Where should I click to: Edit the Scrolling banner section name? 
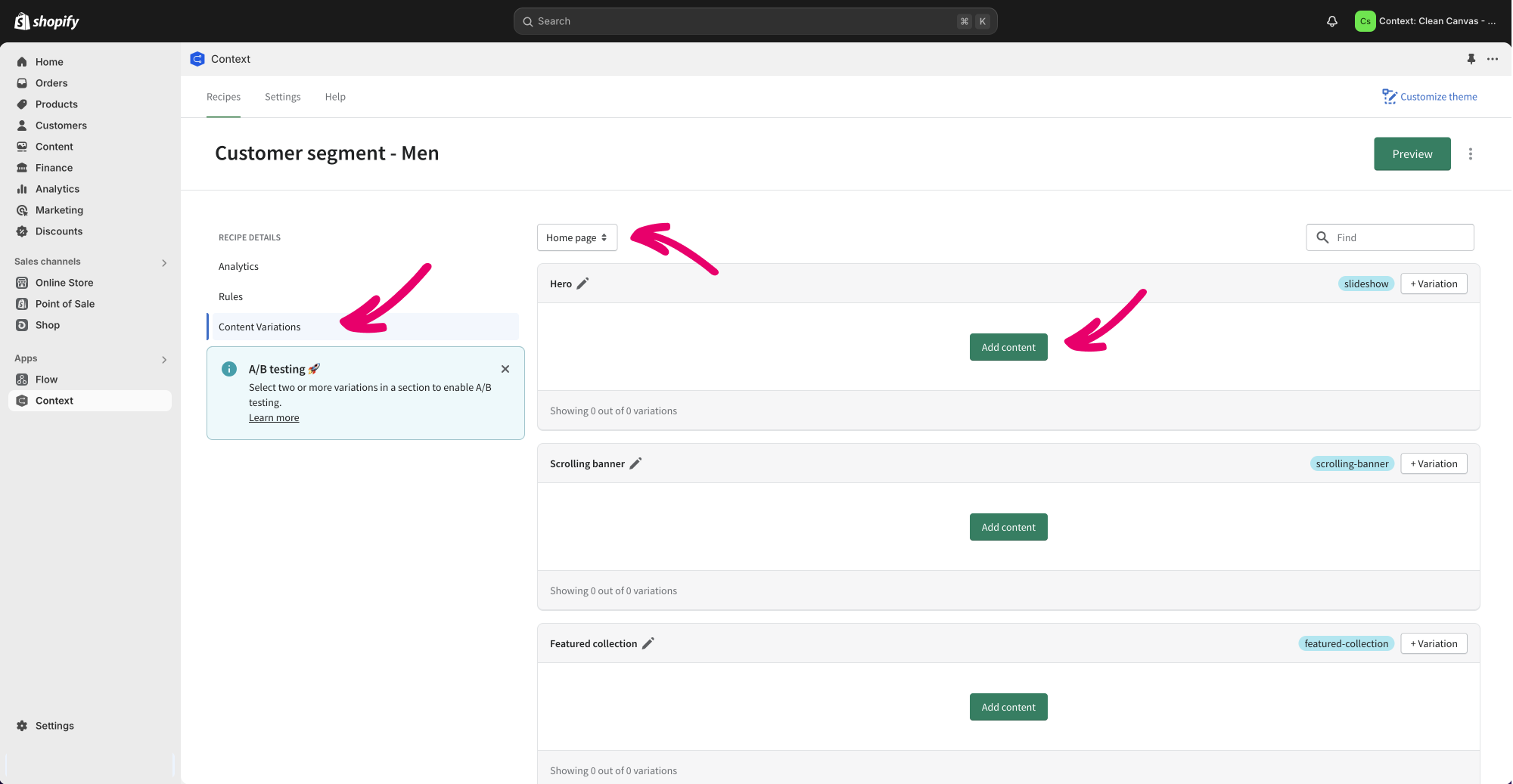coord(635,463)
